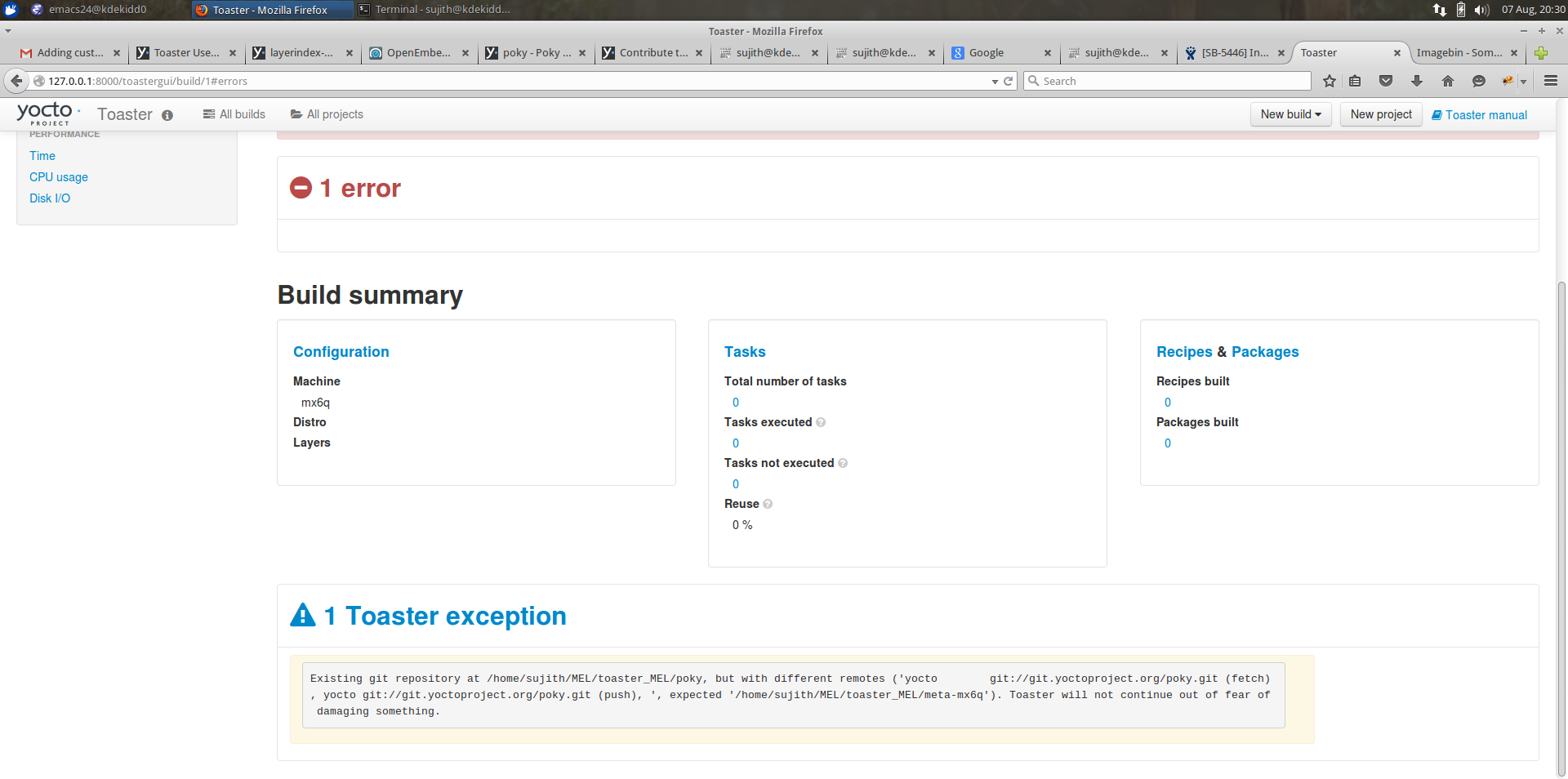The image size is (1568, 779).
Task: Switch to the Contribute t... tab
Action: pyautogui.click(x=652, y=53)
